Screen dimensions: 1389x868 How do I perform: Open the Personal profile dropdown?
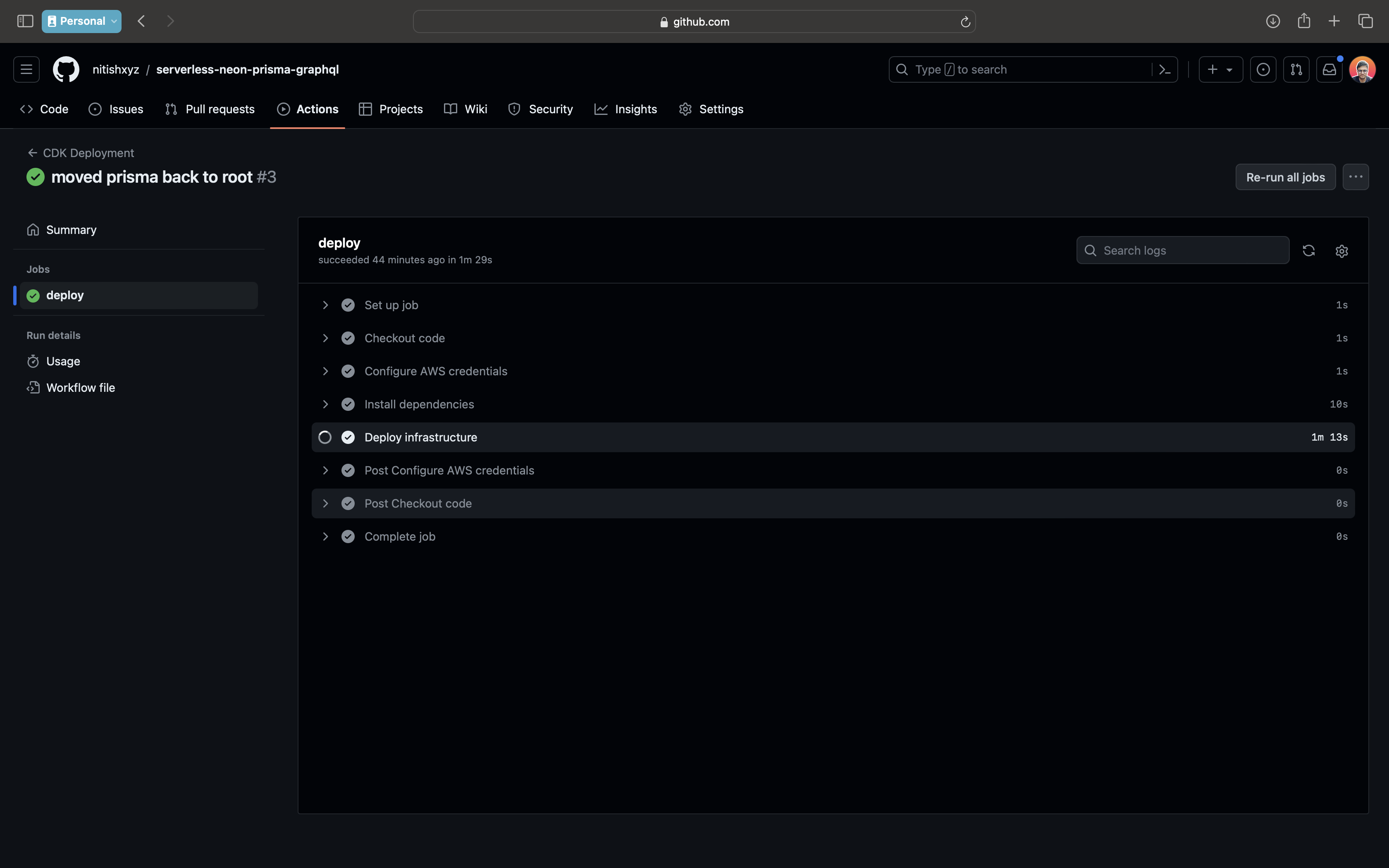pos(81,21)
